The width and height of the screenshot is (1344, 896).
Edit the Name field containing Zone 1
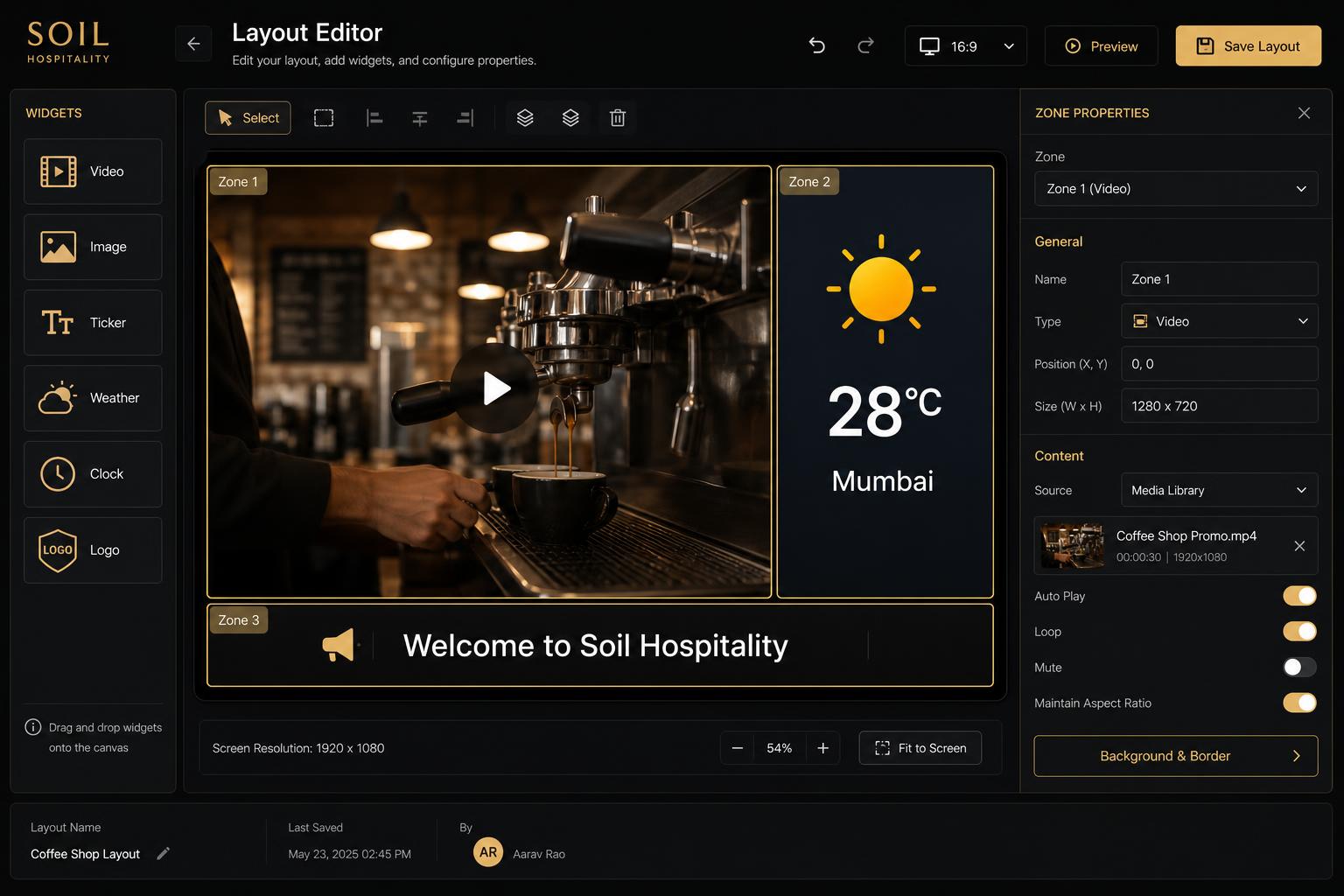[1219, 279]
